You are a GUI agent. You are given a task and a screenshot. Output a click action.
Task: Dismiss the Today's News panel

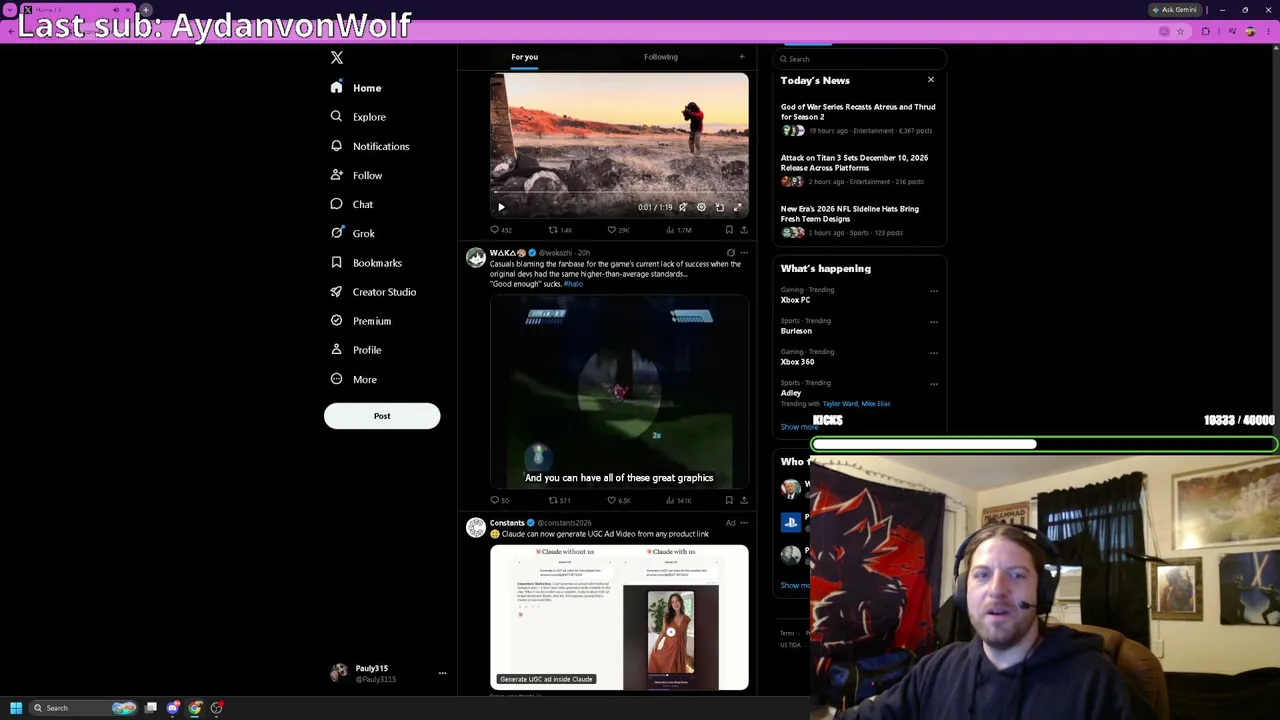(930, 80)
